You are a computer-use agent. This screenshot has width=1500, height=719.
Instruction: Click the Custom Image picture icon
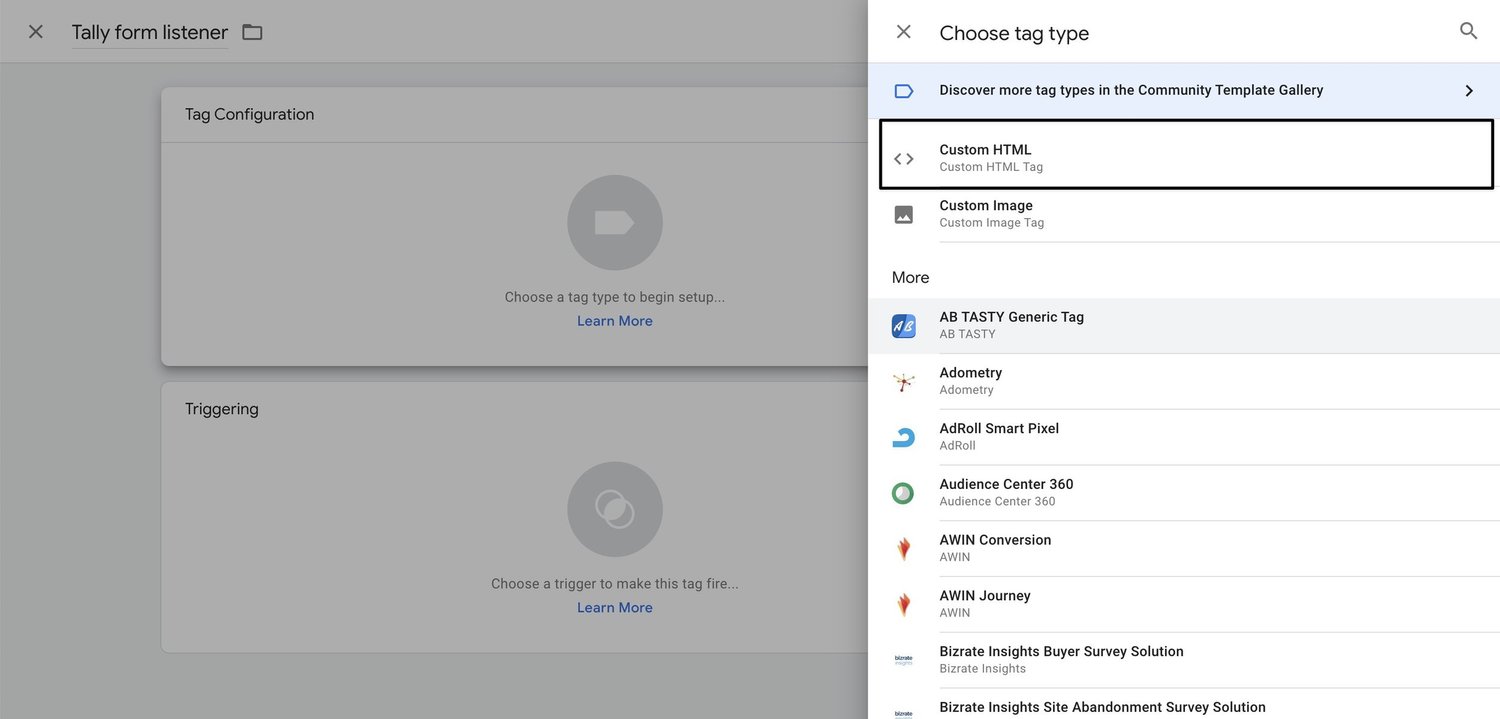903,214
